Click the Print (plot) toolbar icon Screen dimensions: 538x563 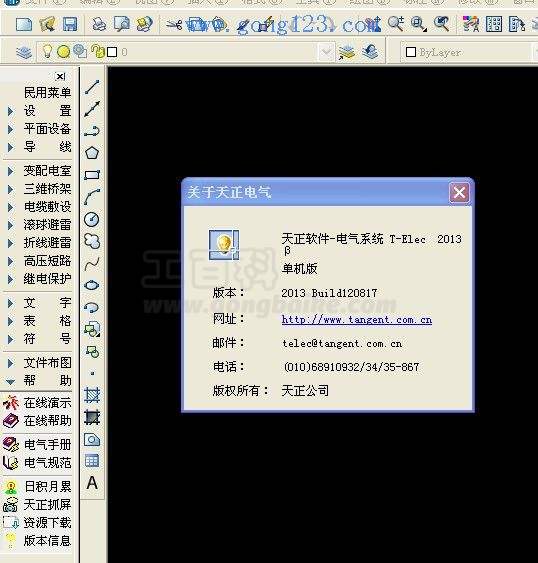tap(99, 24)
